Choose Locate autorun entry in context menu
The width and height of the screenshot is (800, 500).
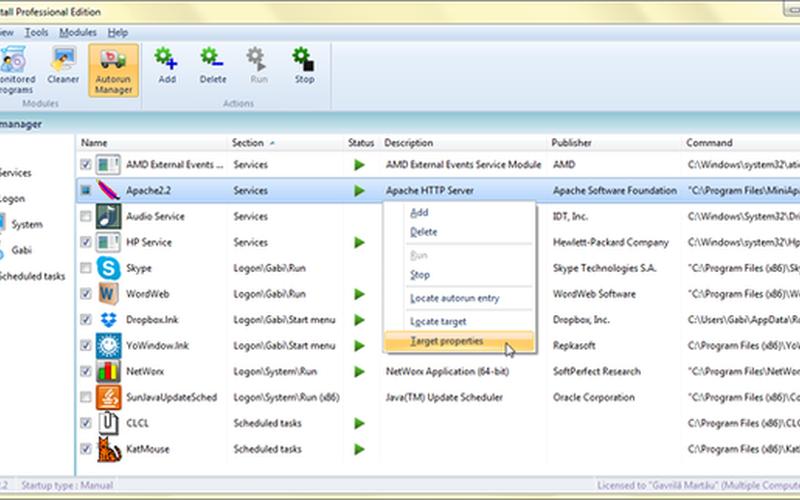click(459, 298)
